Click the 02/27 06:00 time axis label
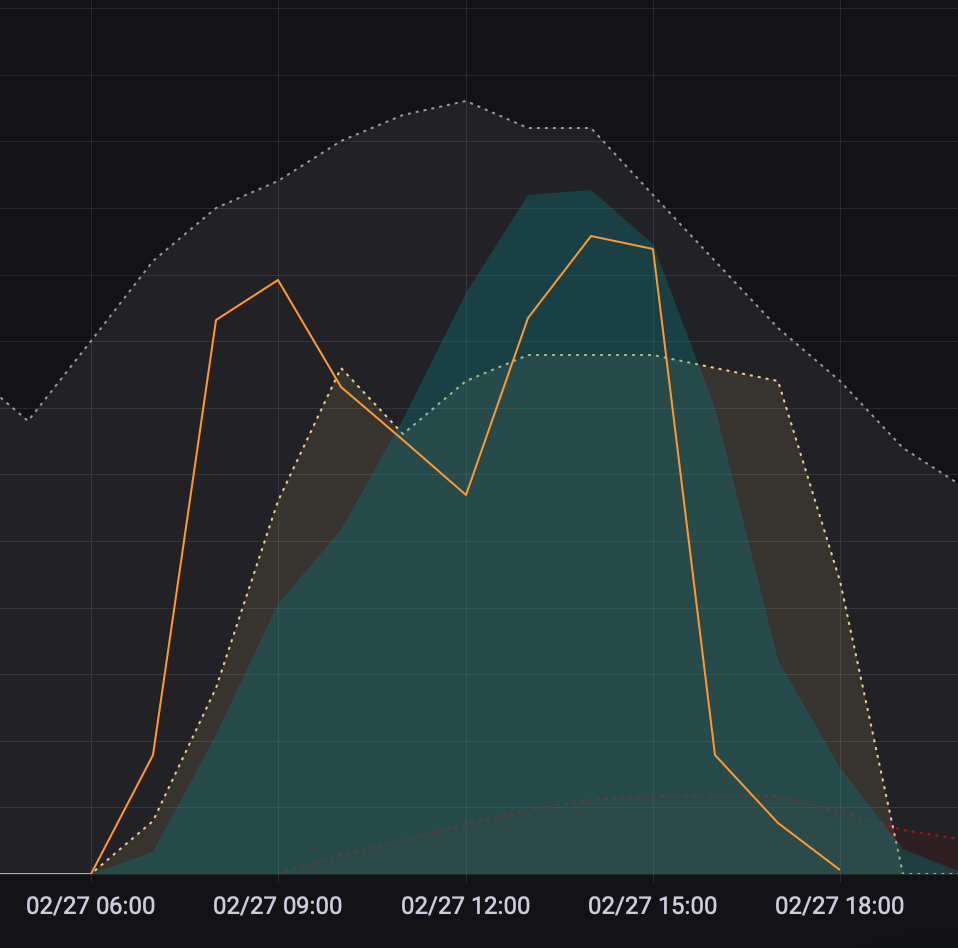Viewport: 958px width, 948px height. point(91,906)
